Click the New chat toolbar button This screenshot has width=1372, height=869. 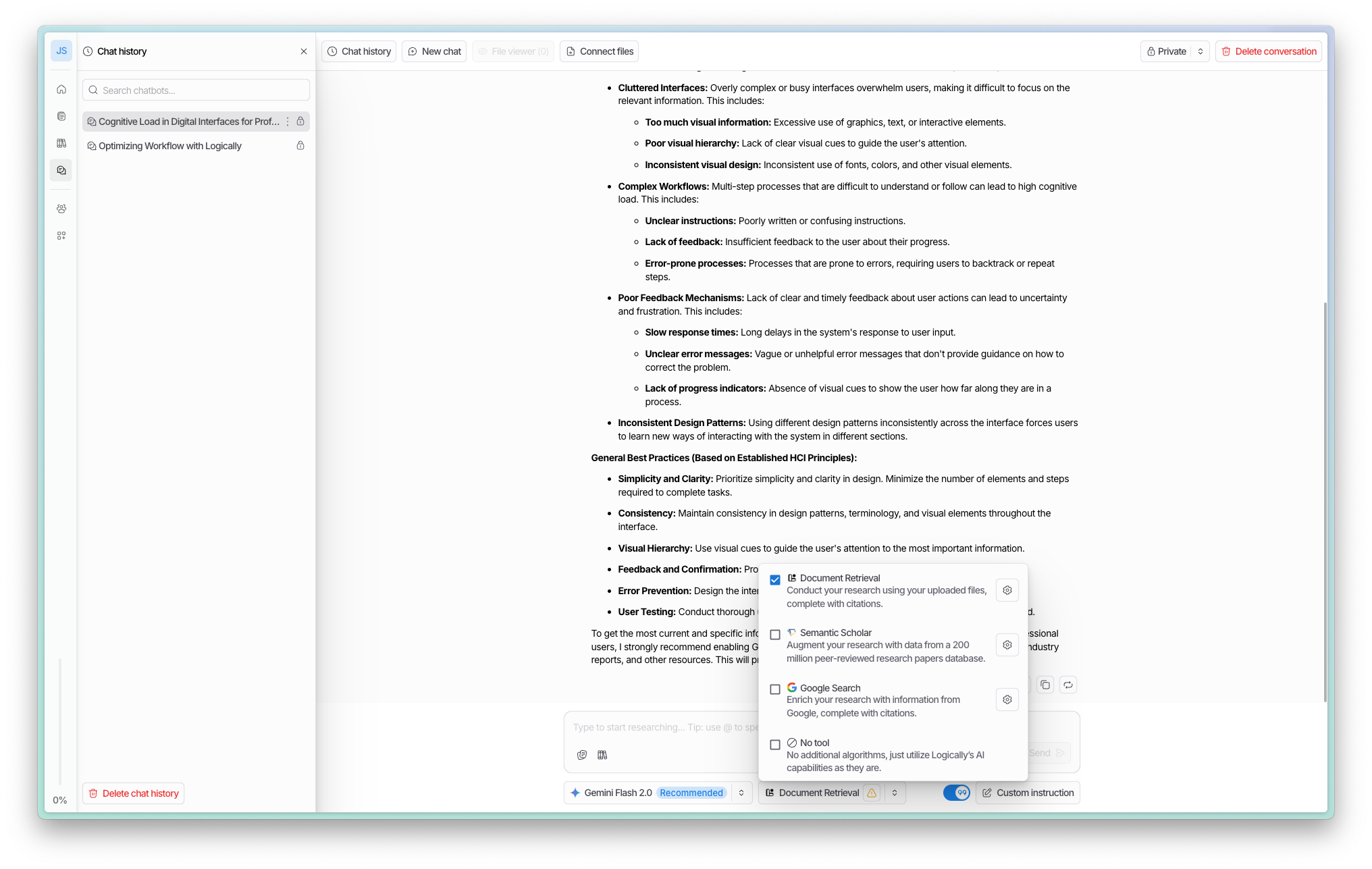(x=434, y=51)
